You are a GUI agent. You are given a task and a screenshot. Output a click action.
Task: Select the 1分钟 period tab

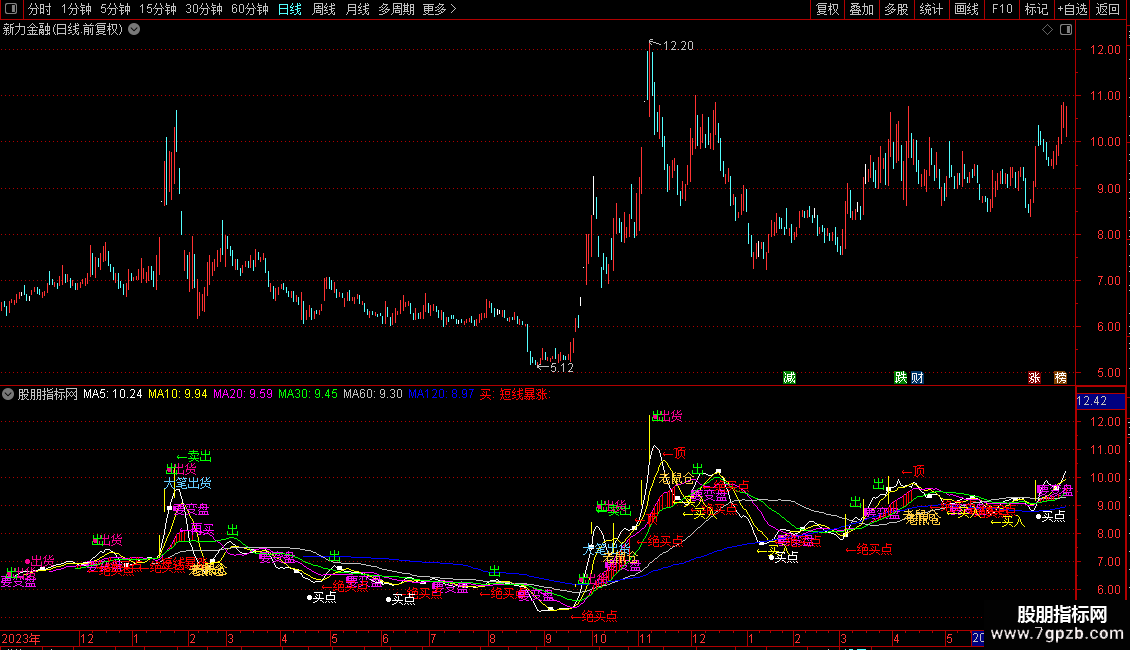coord(76,9)
